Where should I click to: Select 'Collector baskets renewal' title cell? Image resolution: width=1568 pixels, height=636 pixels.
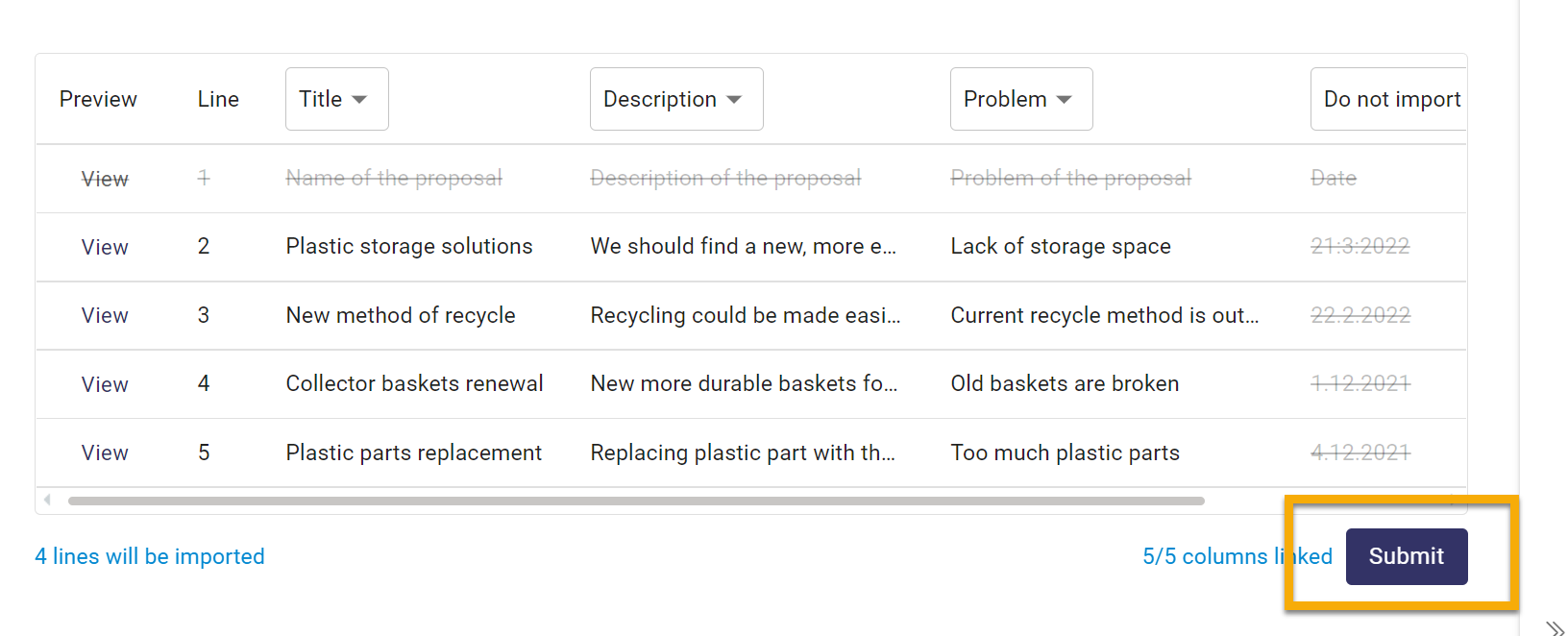[x=415, y=383]
